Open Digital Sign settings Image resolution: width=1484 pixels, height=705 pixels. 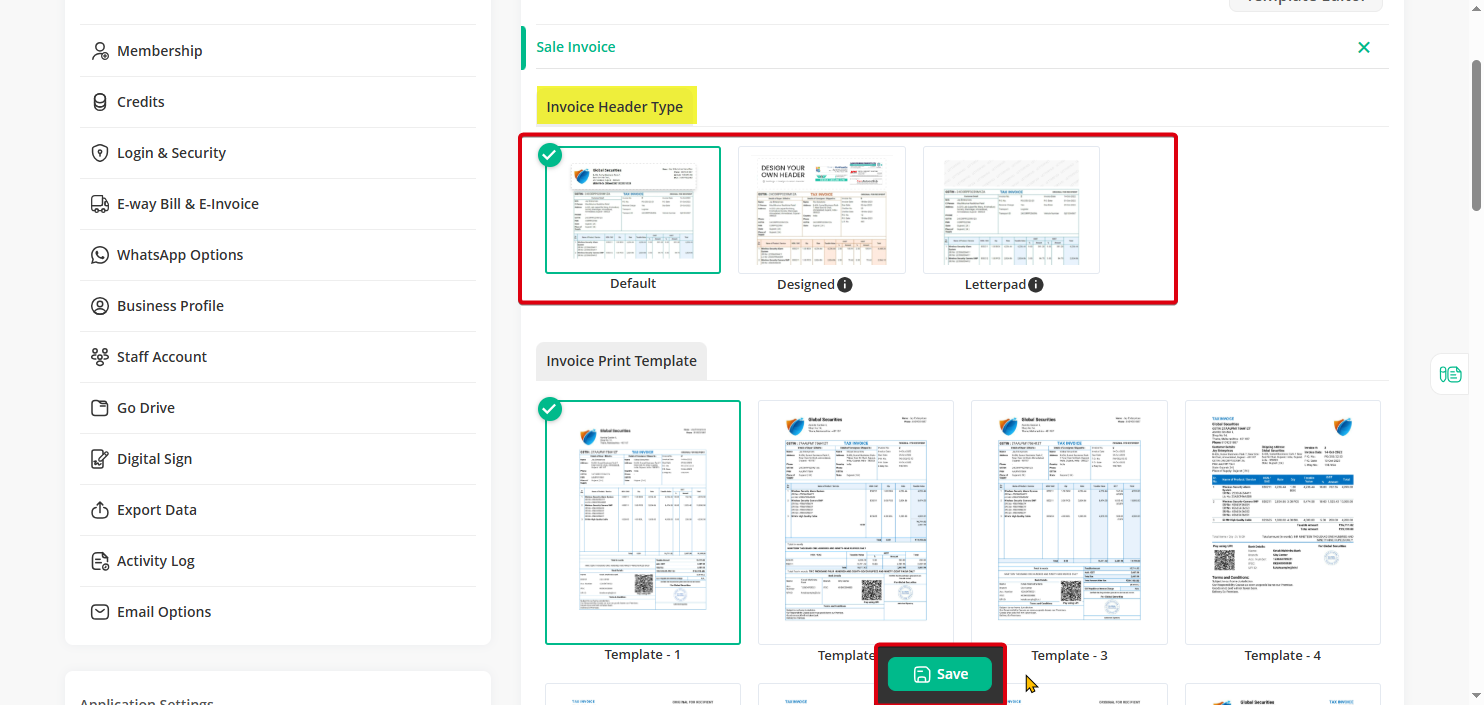tap(278, 459)
